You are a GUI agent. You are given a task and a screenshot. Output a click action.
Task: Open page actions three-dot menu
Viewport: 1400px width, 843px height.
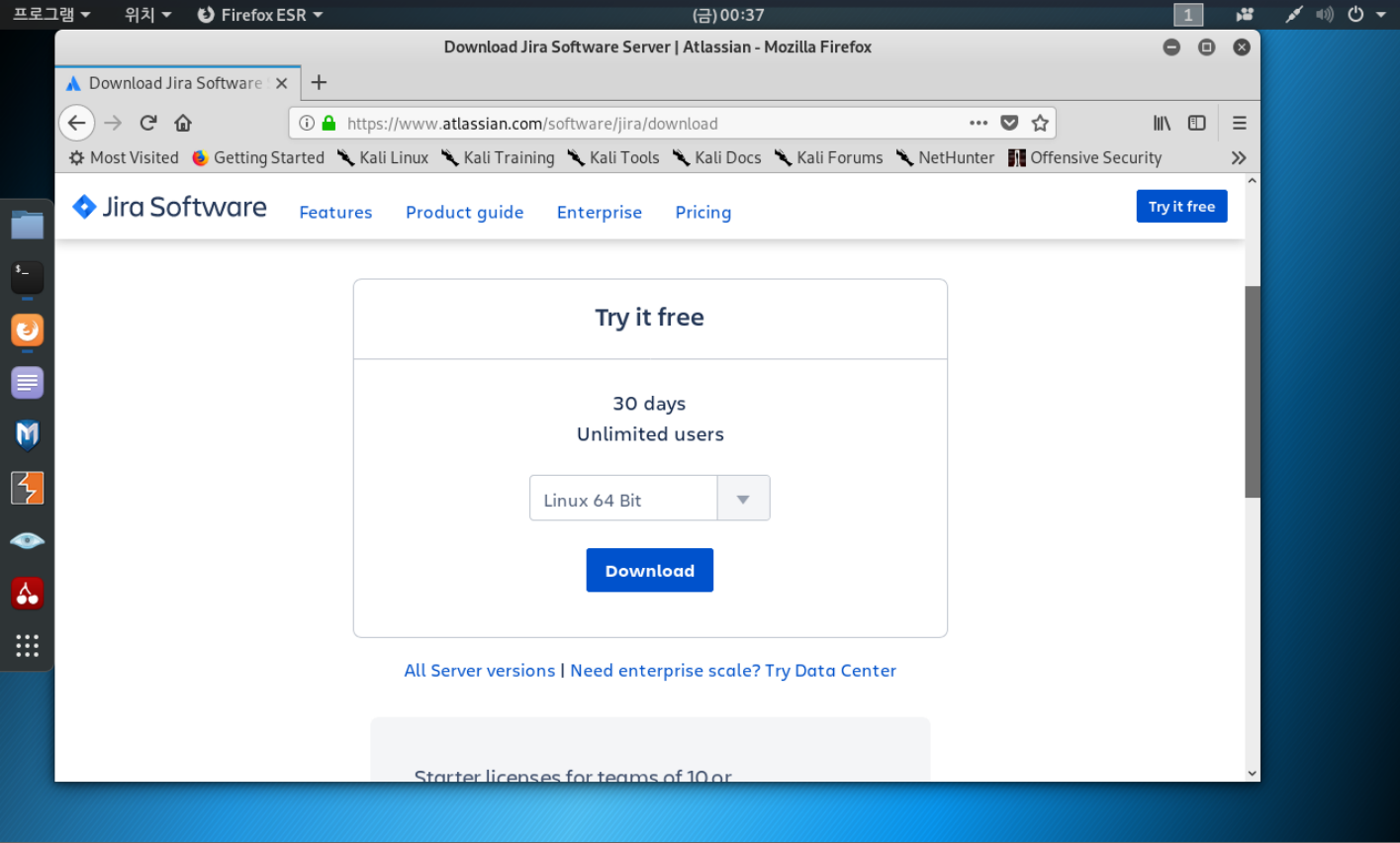[979, 123]
